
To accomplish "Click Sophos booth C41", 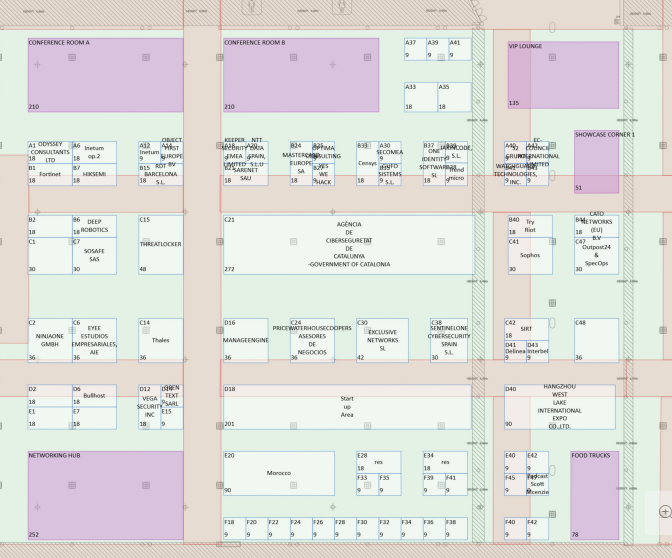I will pos(530,256).
